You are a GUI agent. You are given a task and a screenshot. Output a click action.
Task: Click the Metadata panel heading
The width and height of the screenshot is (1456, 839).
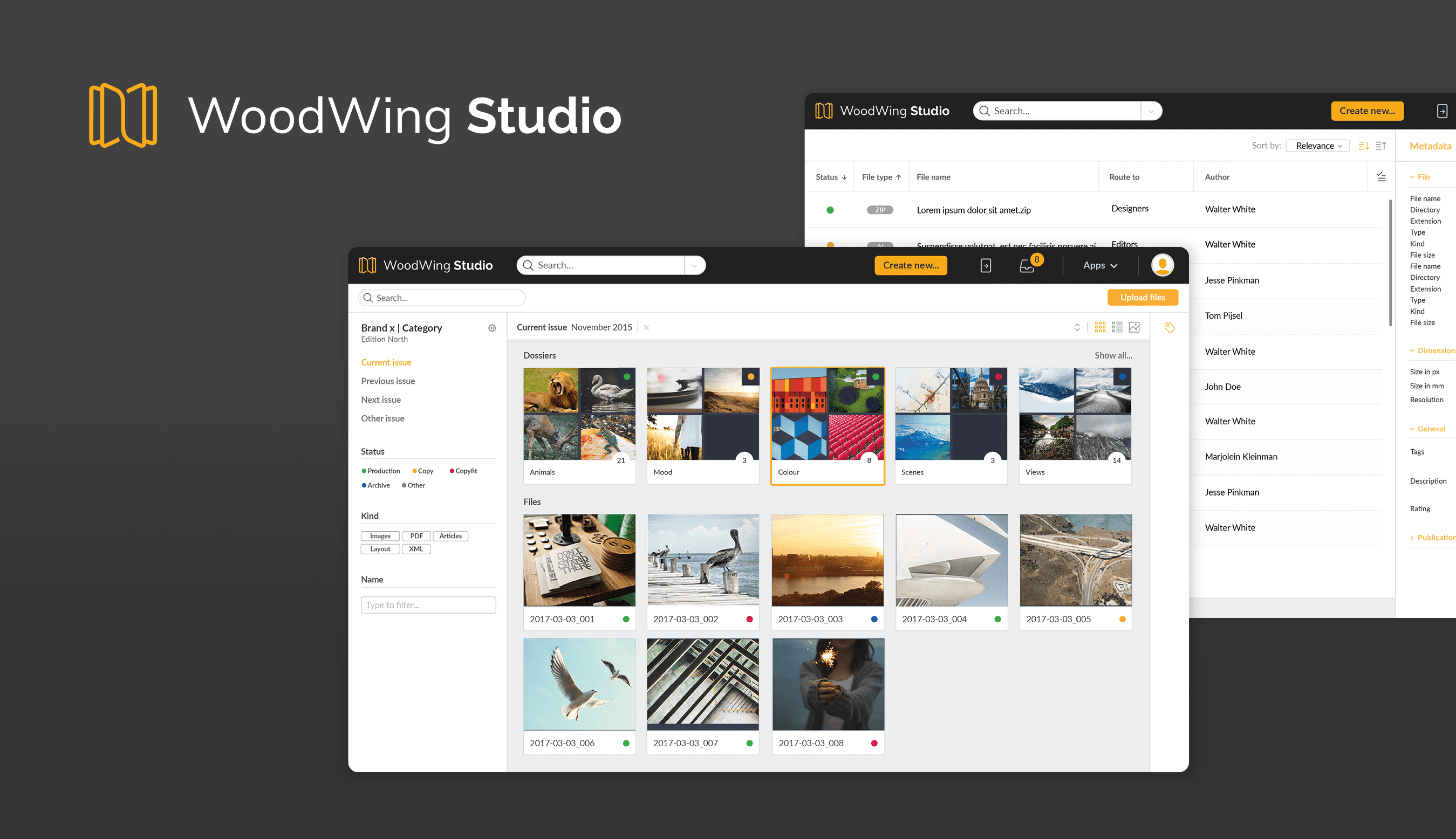coord(1430,146)
